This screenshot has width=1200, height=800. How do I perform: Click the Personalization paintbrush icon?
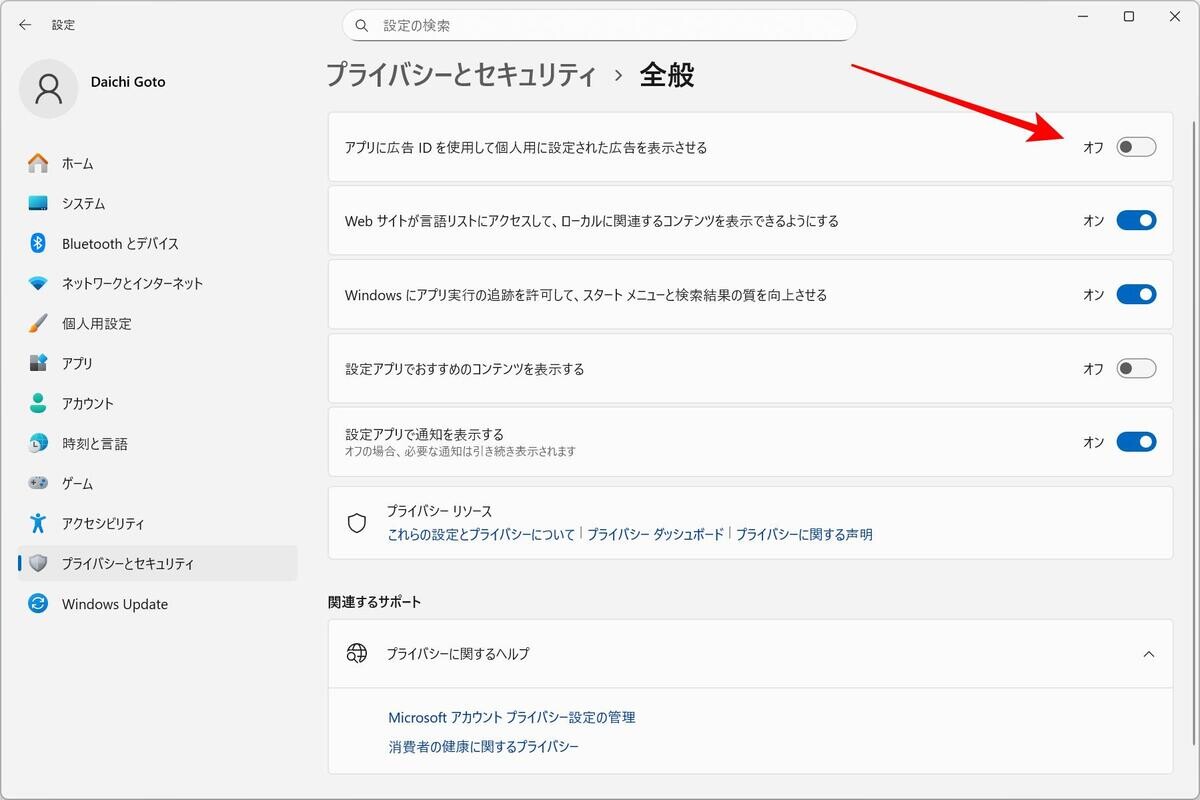[x=38, y=323]
